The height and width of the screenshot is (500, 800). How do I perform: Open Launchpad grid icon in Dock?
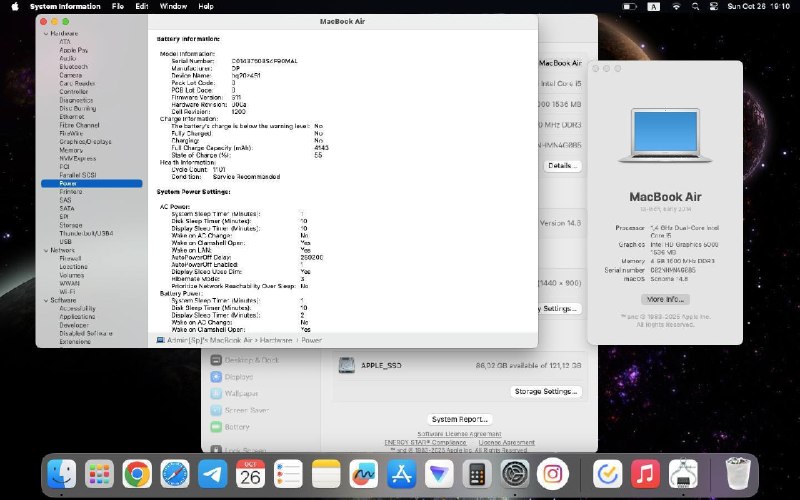point(99,474)
